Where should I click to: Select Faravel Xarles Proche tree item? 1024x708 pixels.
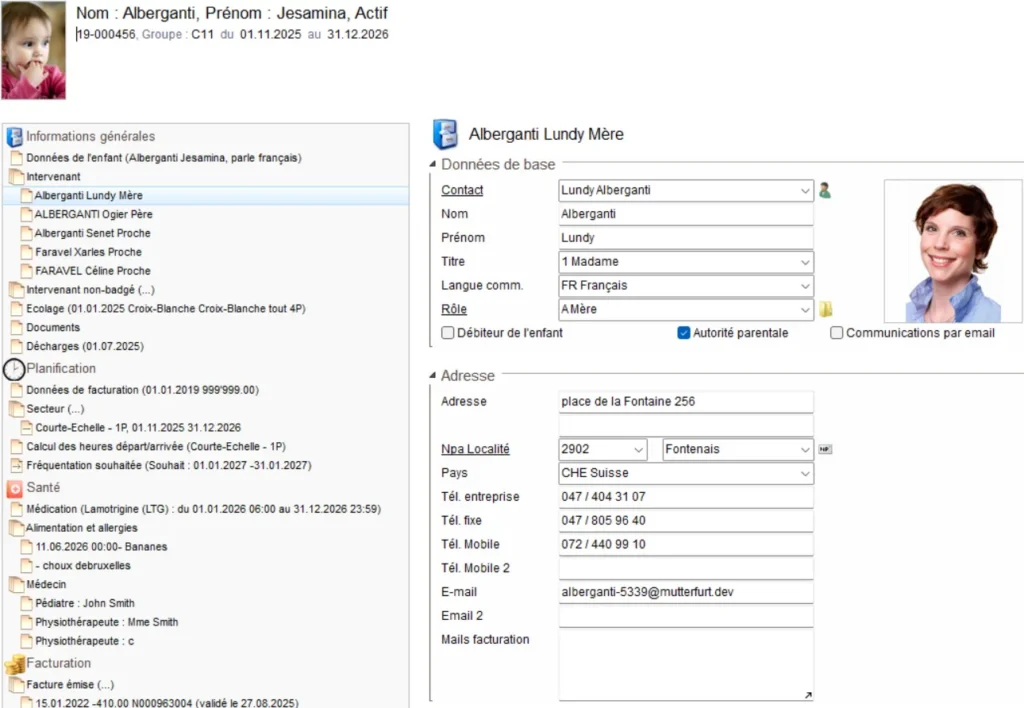(x=88, y=252)
